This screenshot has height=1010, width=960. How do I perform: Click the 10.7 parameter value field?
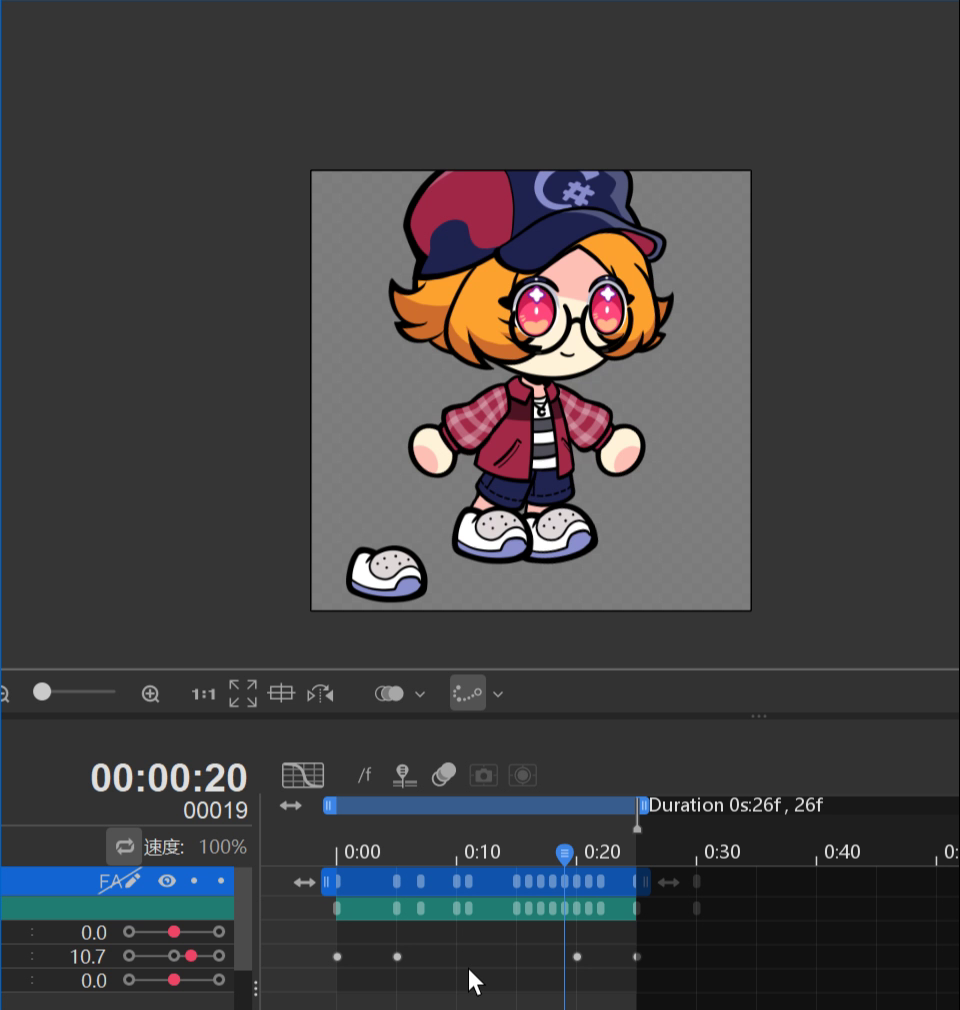click(x=88, y=957)
